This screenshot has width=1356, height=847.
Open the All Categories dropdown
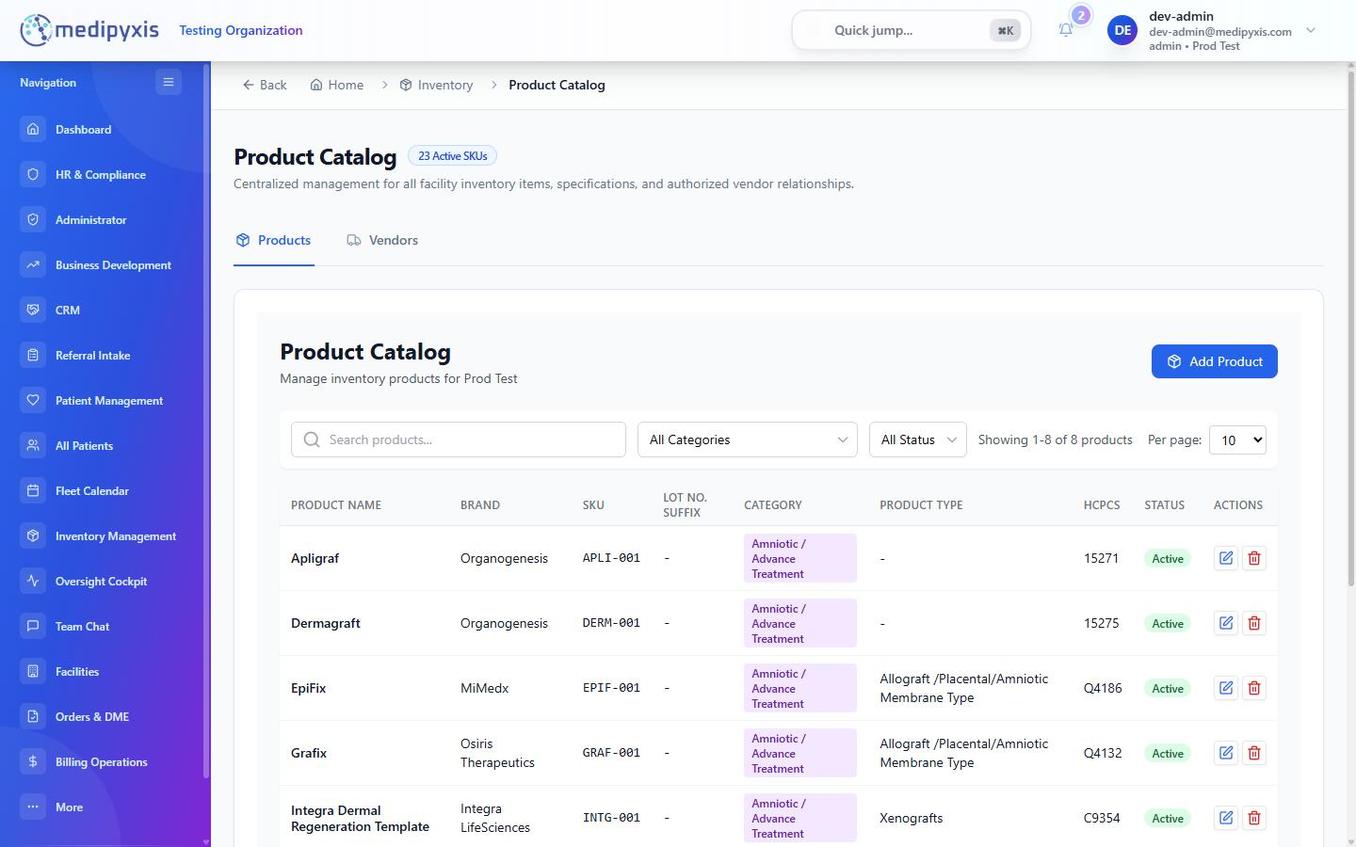(x=747, y=440)
